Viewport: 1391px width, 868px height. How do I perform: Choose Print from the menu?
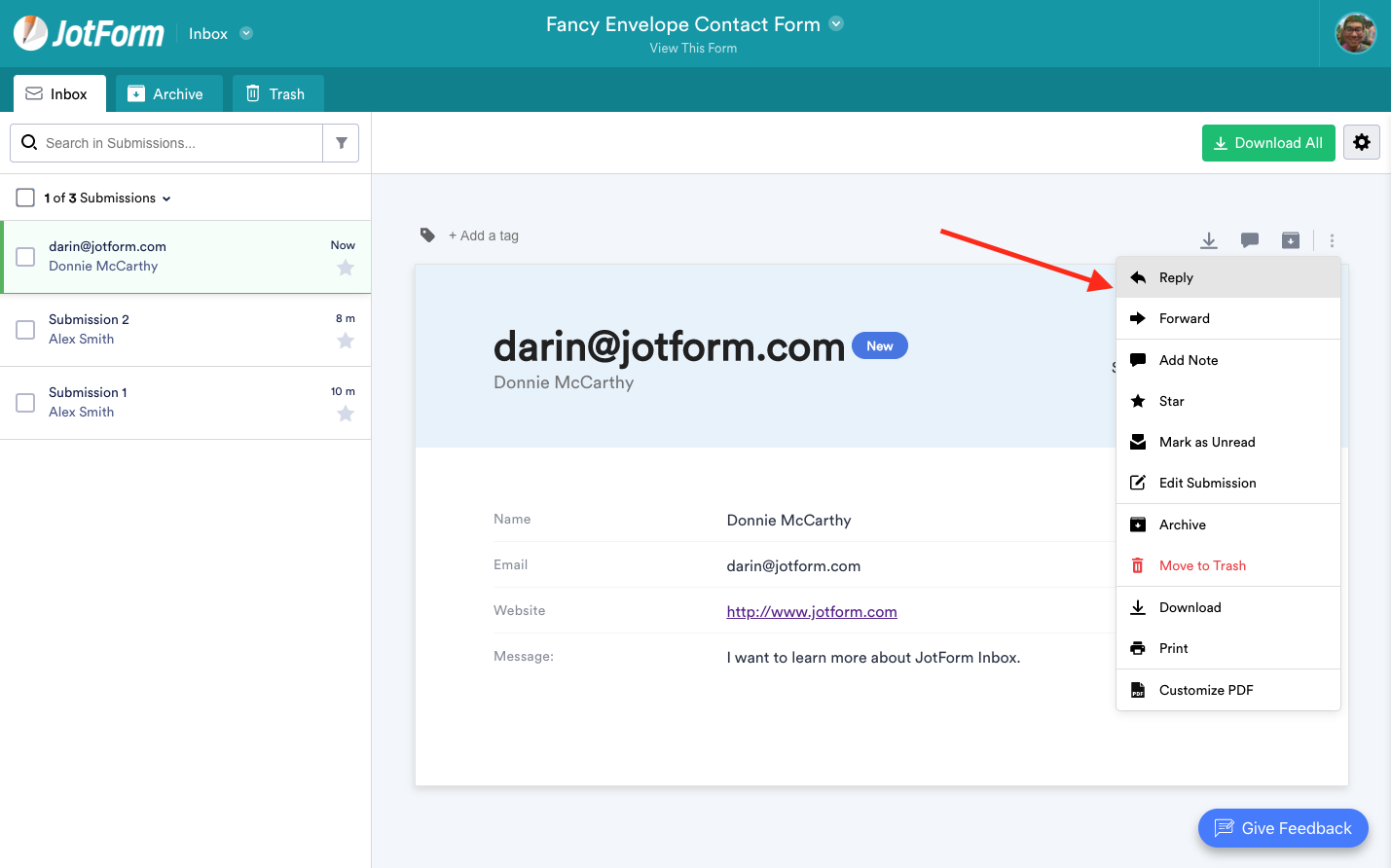point(1228,648)
